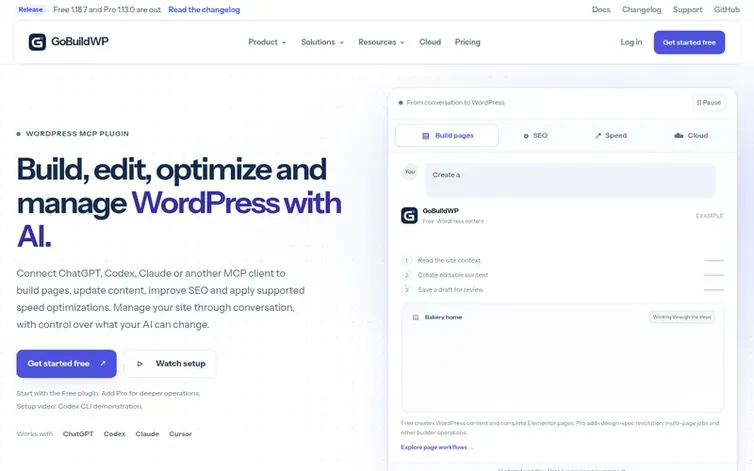Click 'Setup video: Codex CLI demonstration' text
754x471 pixels.
(79, 407)
